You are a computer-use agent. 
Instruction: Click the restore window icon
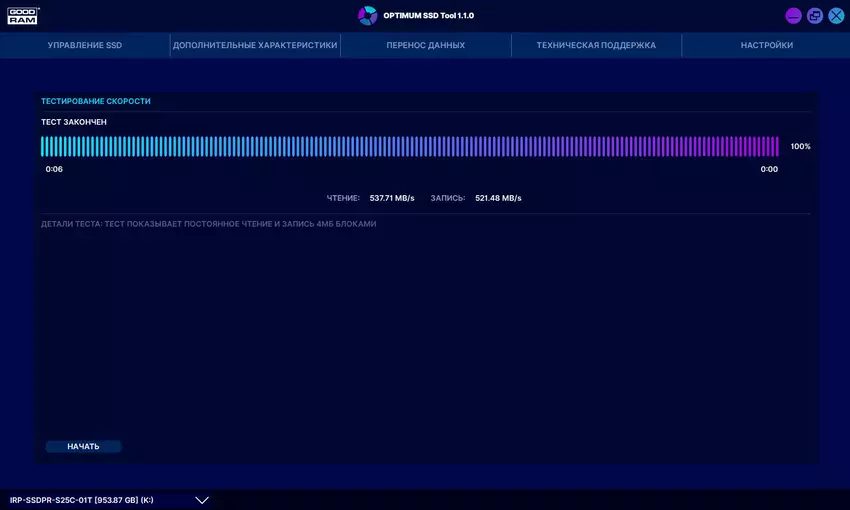[815, 16]
